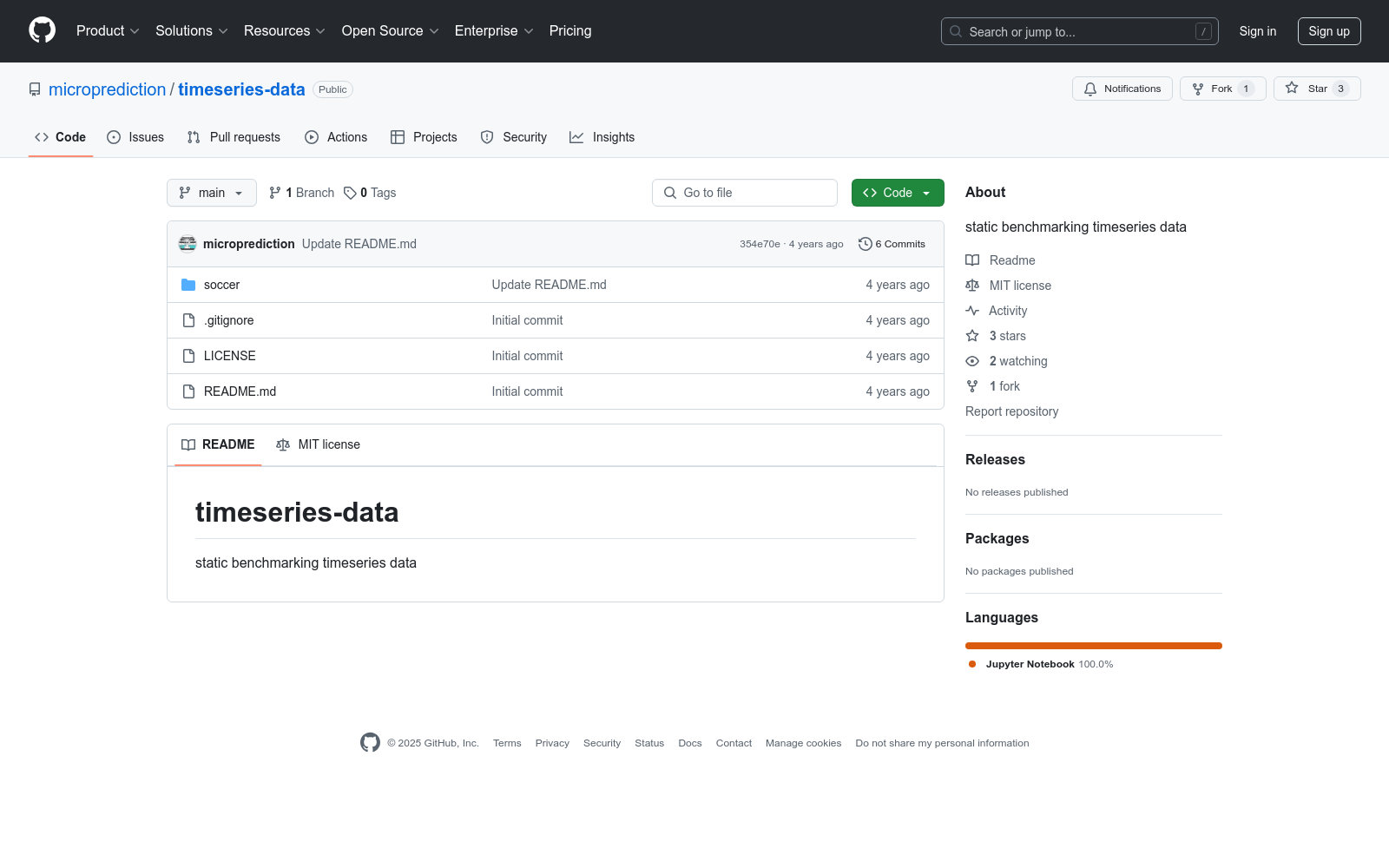This screenshot has width=1389, height=868.
Task: Click the pulse icon next to Activity
Action: point(972,311)
